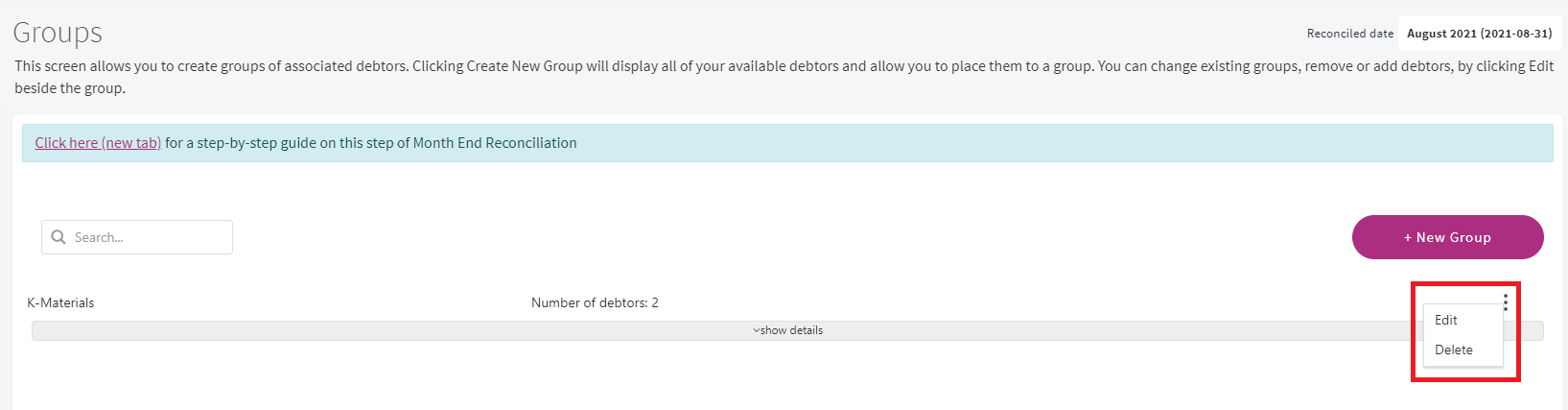The width and height of the screenshot is (1568, 410).
Task: Click the Month End Reconciliation banner text
Action: tap(495, 143)
